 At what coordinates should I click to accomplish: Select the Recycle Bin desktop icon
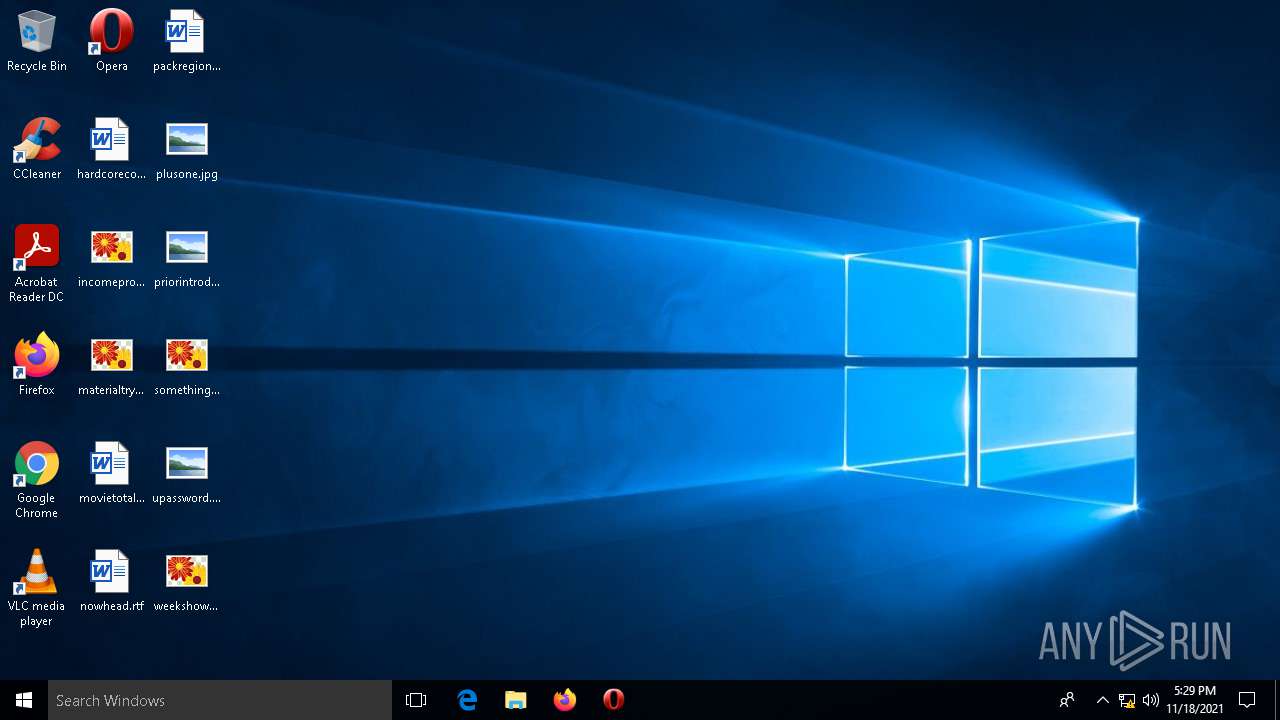tap(37, 41)
